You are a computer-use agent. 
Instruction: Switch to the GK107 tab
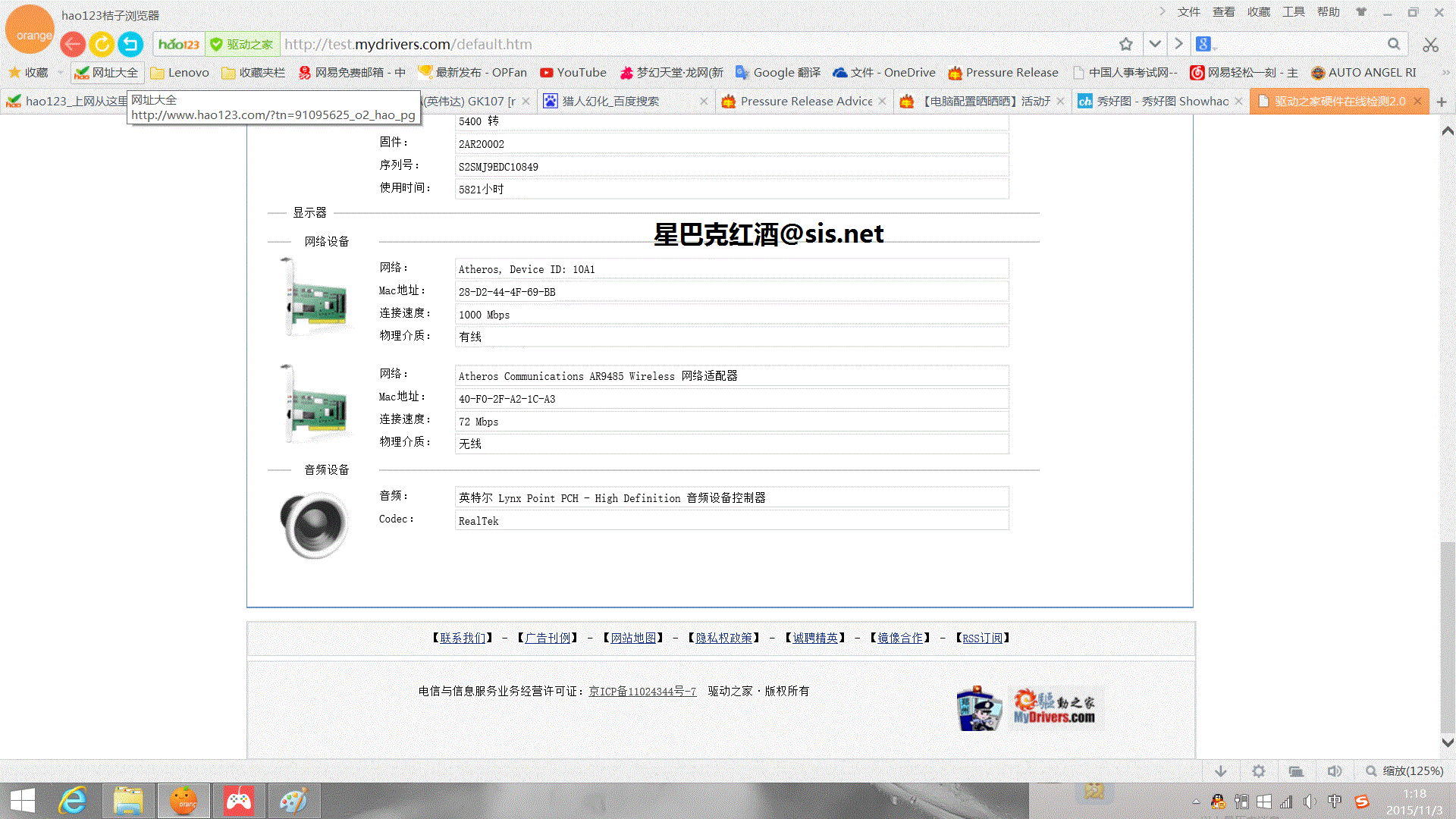click(x=470, y=101)
